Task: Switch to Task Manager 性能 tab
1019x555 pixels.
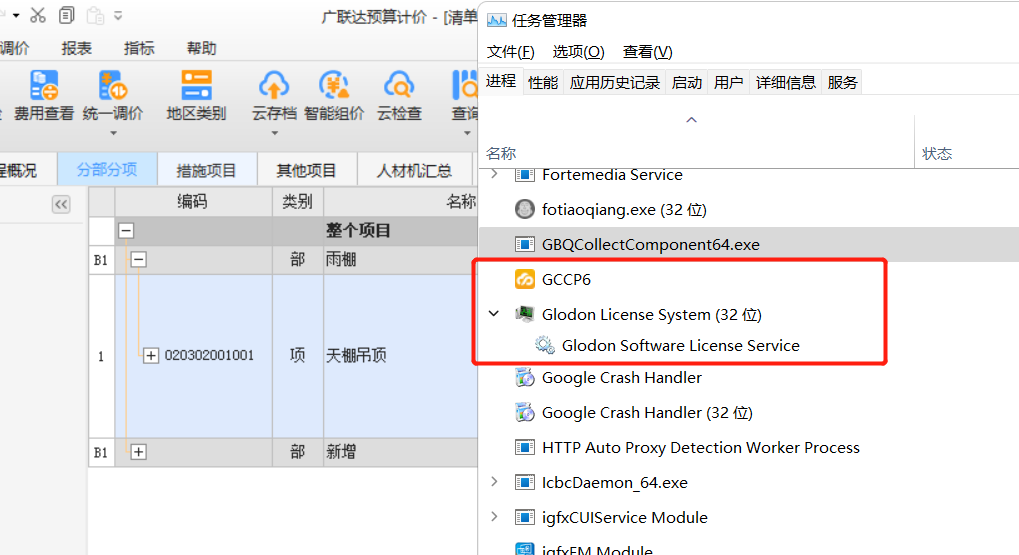Action: [x=543, y=83]
